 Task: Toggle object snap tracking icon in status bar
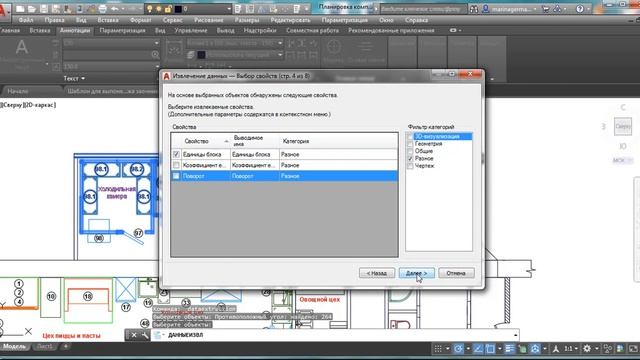(478, 349)
